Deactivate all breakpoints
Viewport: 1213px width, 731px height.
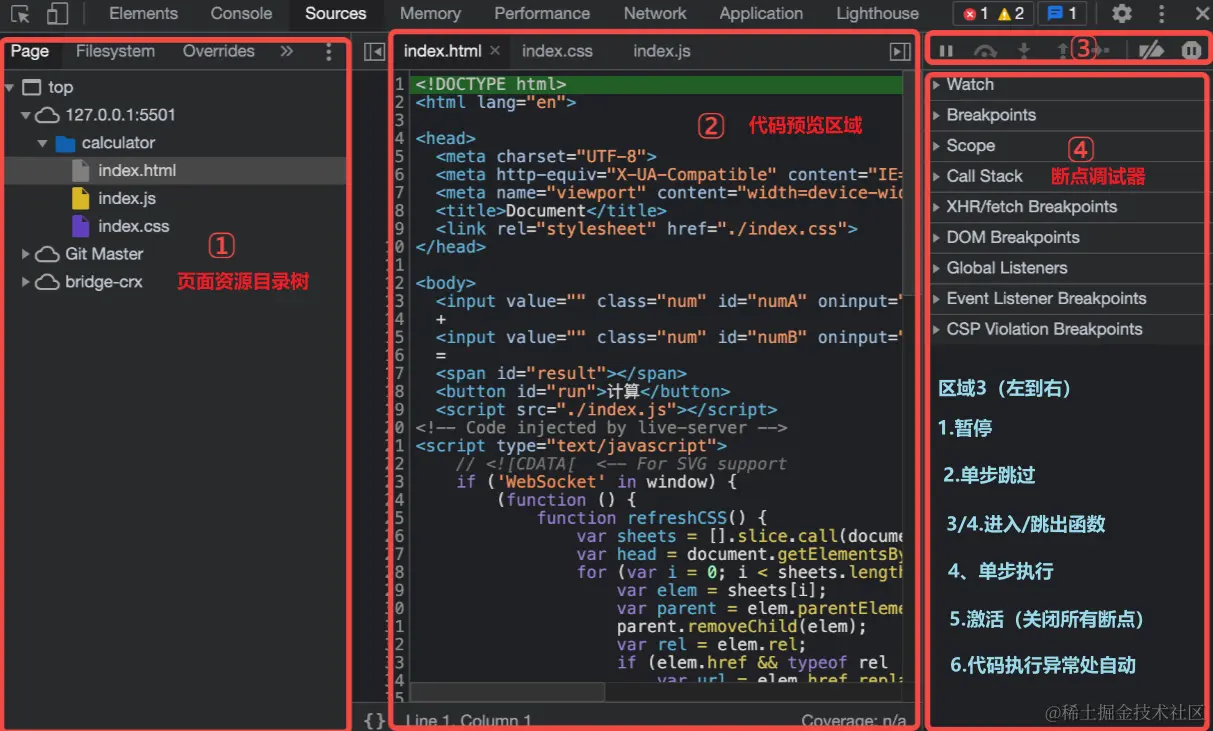click(1151, 50)
